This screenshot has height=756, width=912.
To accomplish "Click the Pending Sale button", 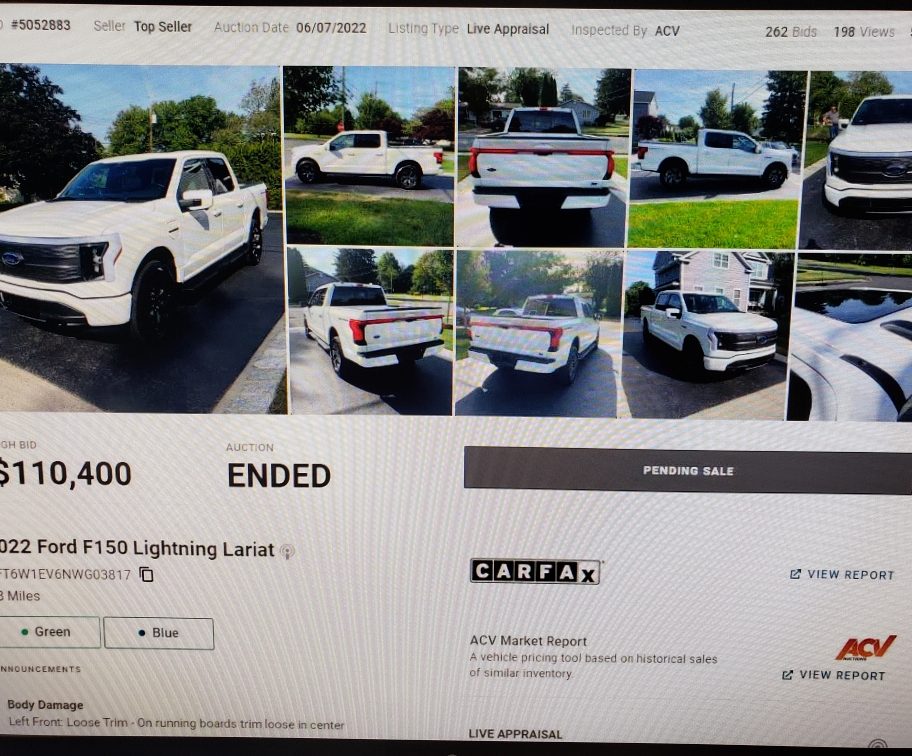I will coord(687,470).
